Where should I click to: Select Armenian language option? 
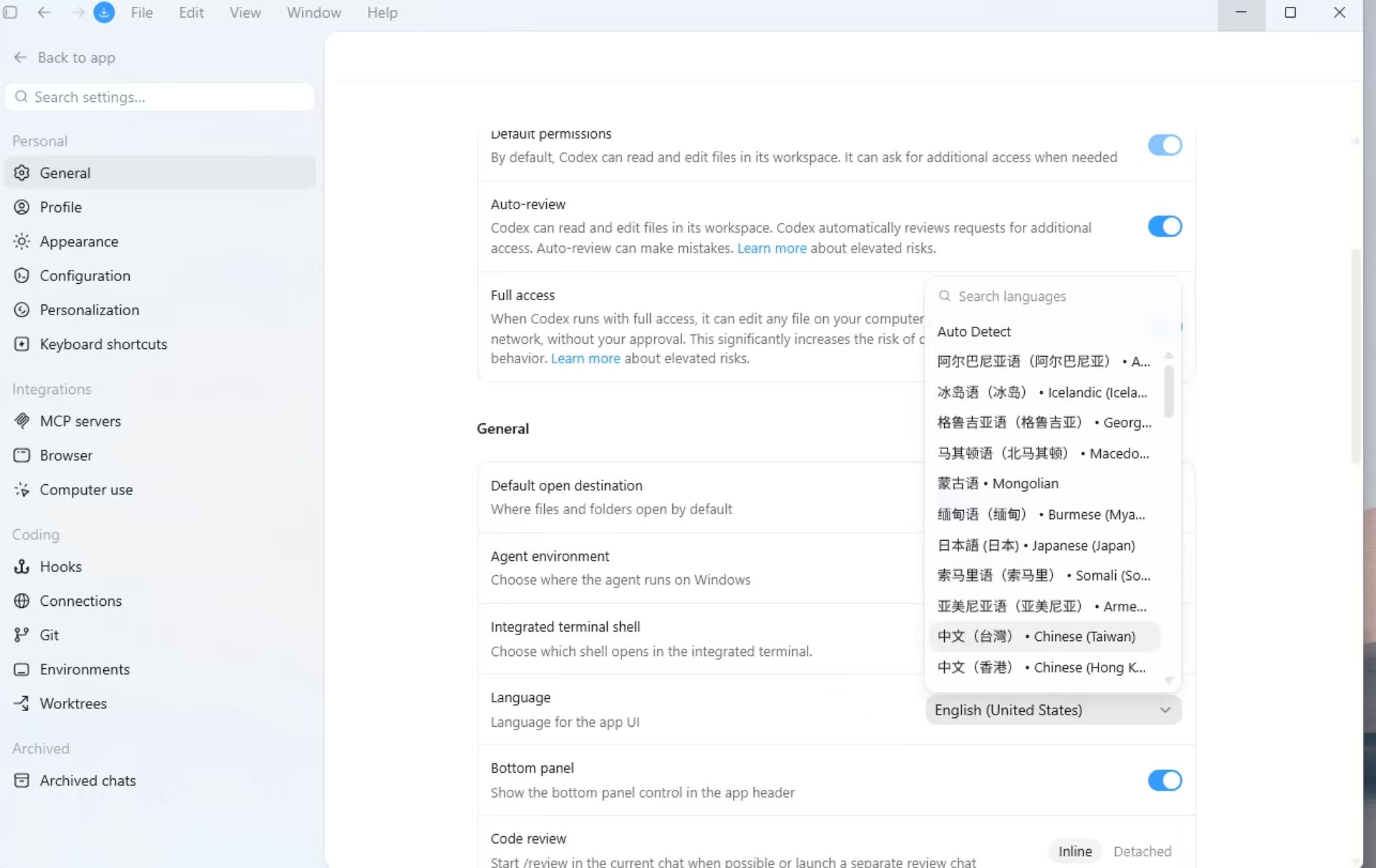(1044, 607)
